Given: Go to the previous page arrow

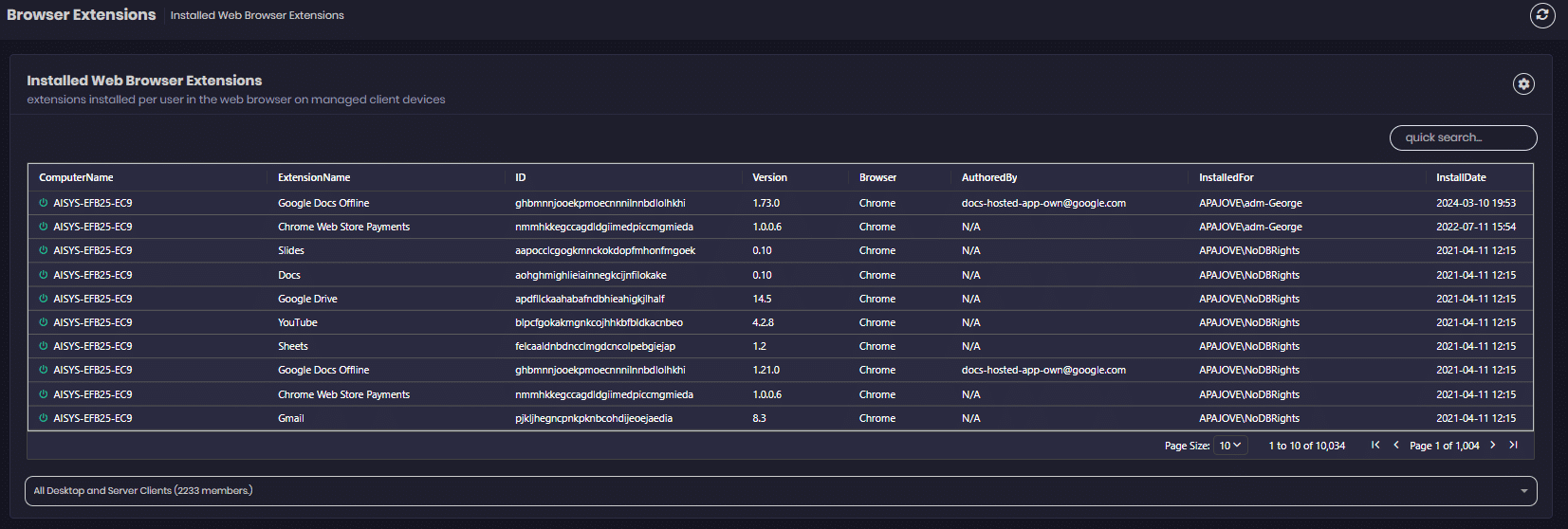Looking at the screenshot, I should click(x=1396, y=446).
